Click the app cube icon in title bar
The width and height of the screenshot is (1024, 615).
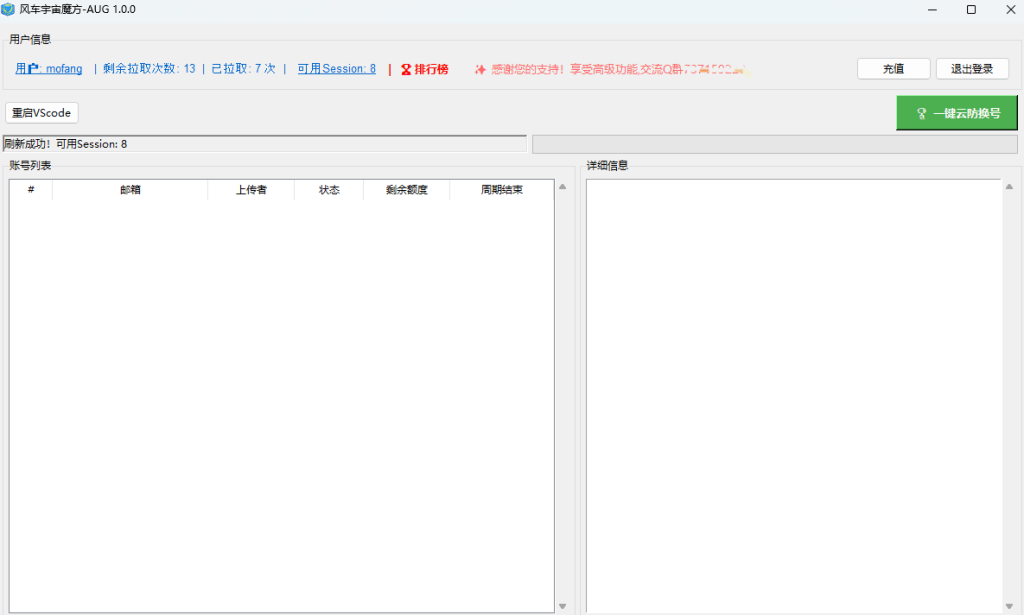[9, 9]
